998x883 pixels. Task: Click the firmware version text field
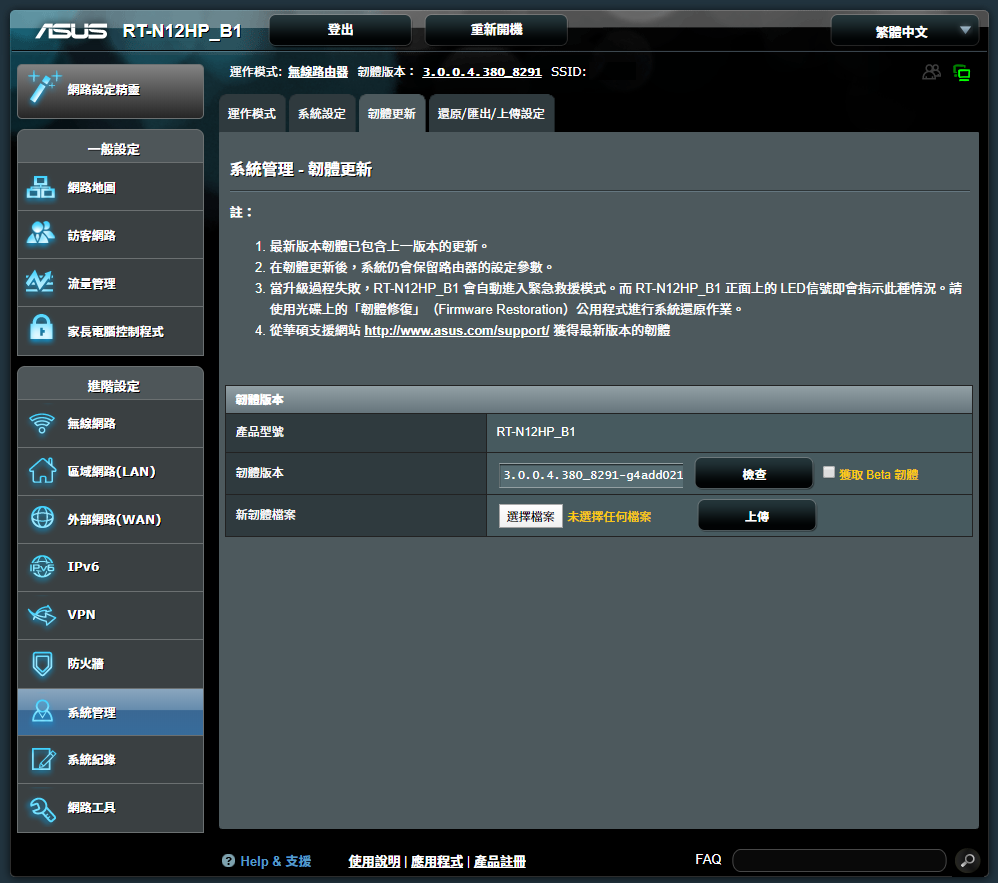591,475
